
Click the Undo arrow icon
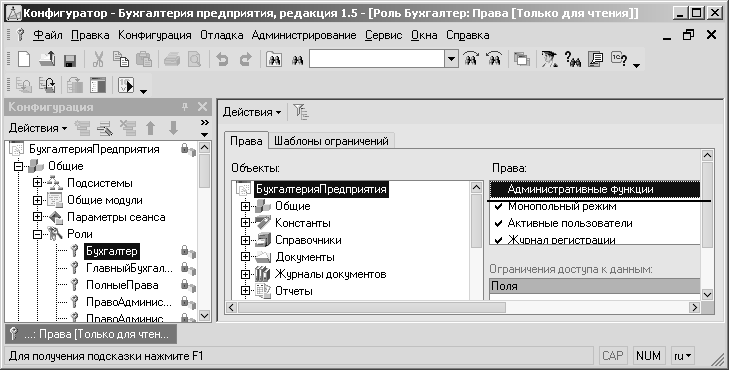pos(223,59)
